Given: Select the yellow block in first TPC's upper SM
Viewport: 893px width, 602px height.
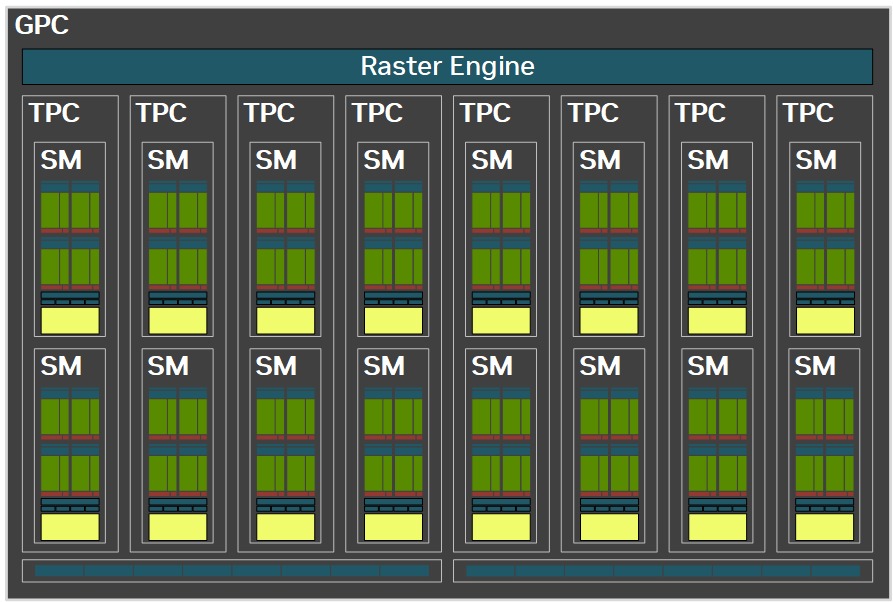Looking at the screenshot, I should click(70, 320).
